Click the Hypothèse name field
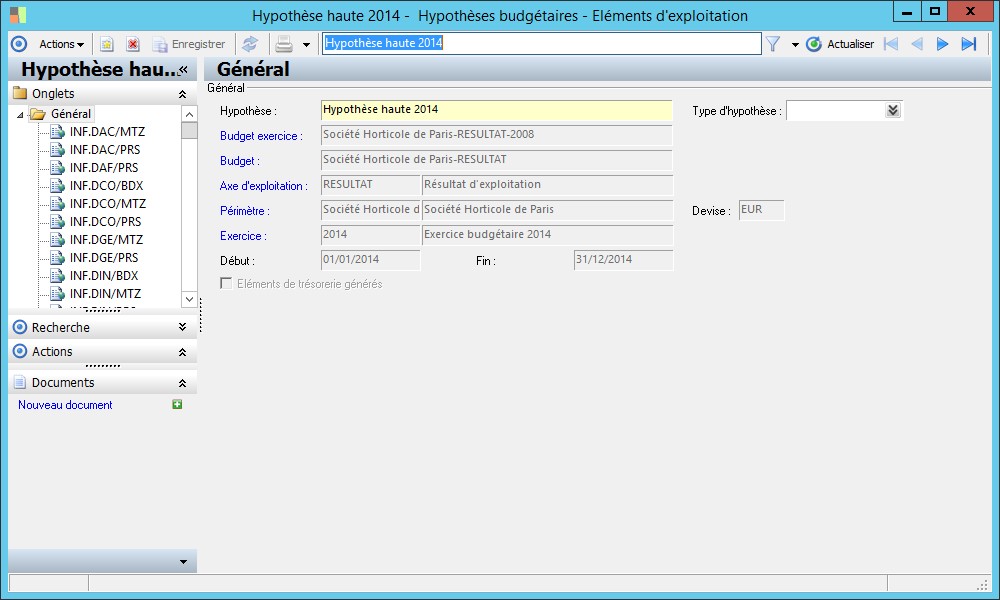The width and height of the screenshot is (1000, 600). 496,110
